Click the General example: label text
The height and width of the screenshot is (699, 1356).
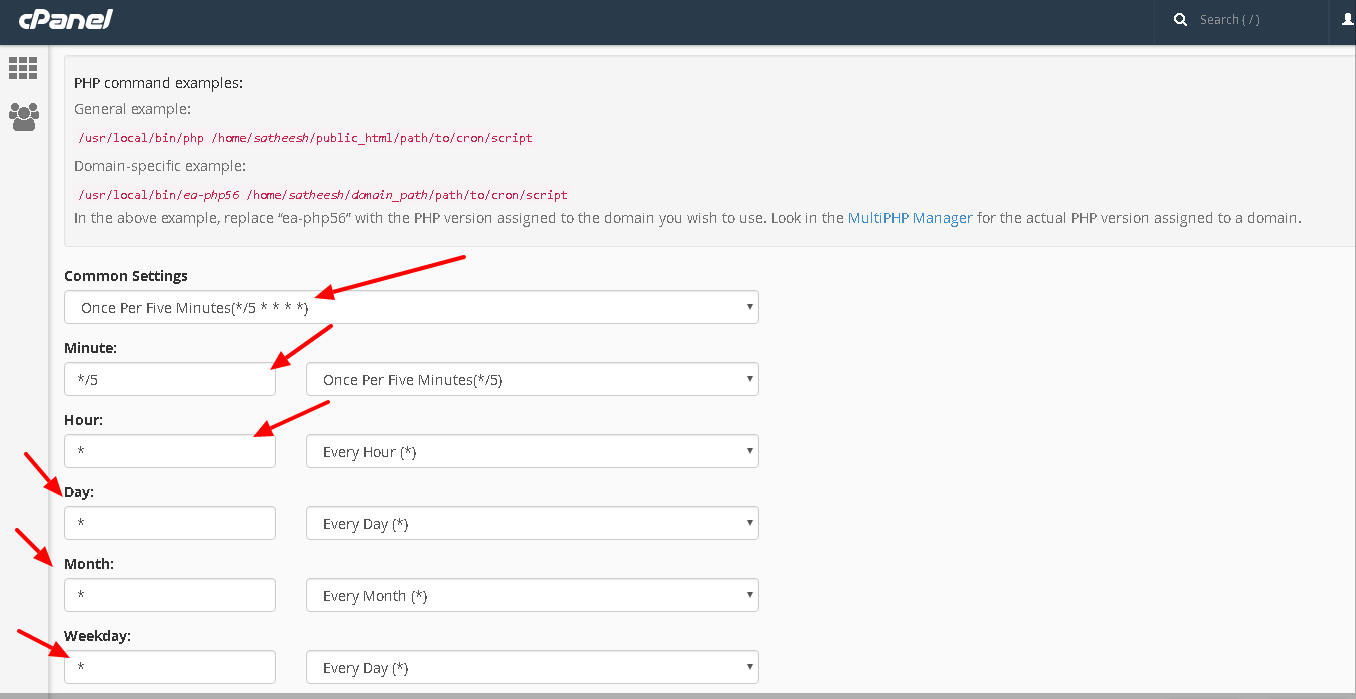[x=133, y=109]
